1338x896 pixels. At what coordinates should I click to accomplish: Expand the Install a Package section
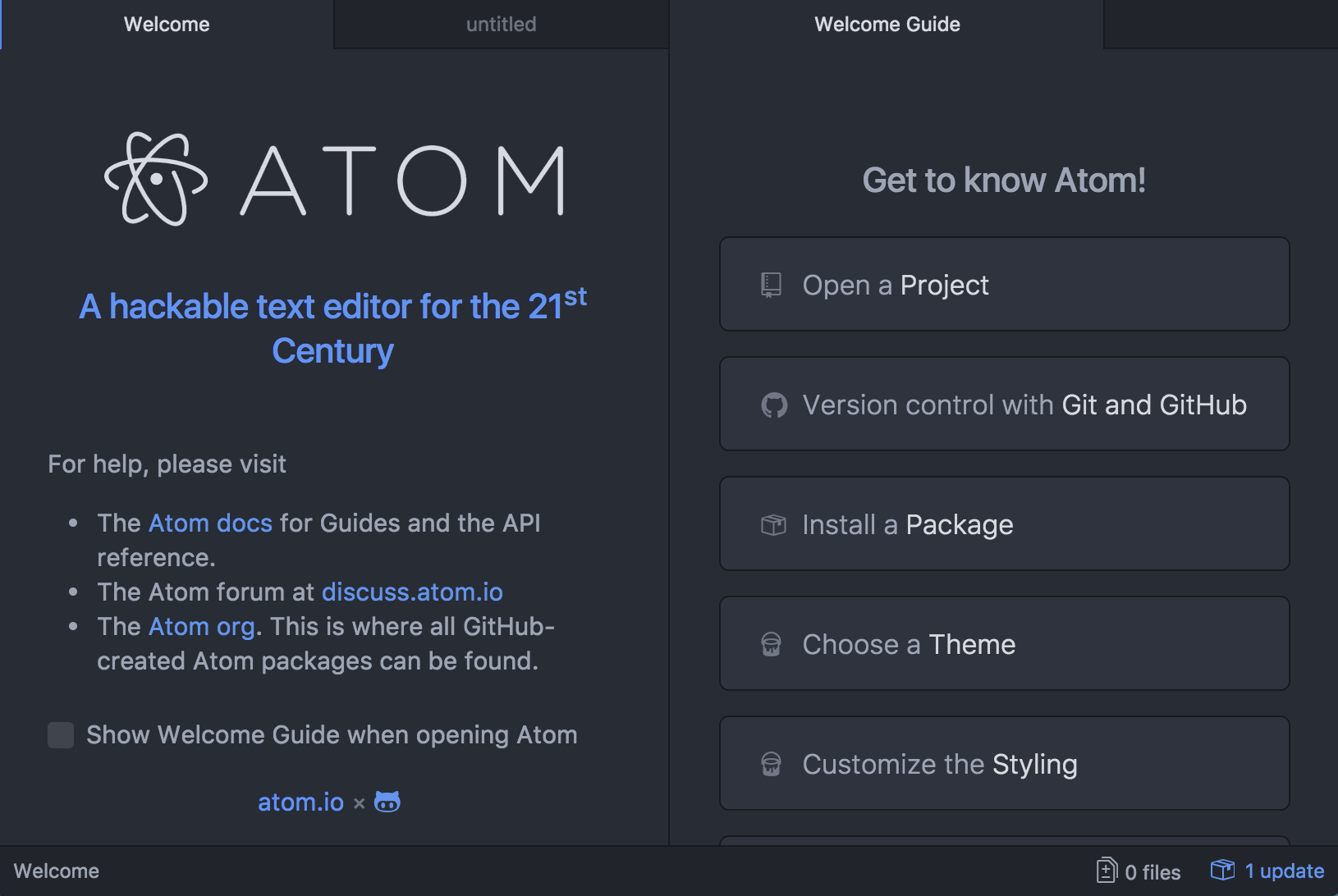(x=1004, y=524)
